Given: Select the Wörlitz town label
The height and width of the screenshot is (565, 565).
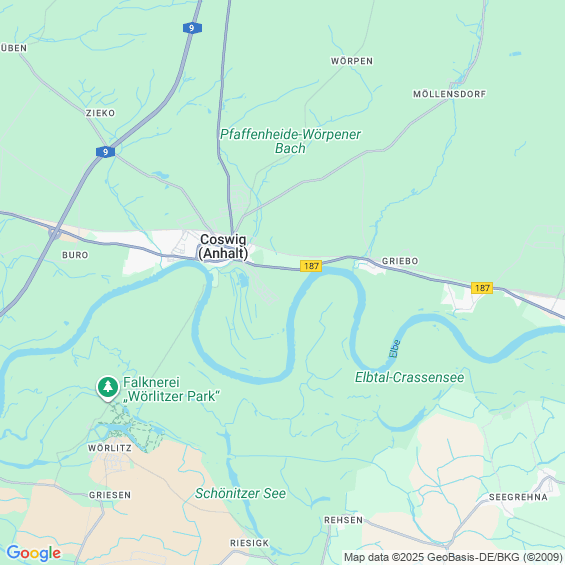Looking at the screenshot, I should tap(110, 448).
